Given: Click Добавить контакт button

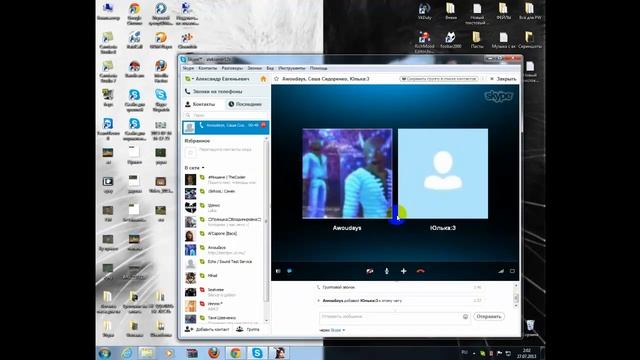Looking at the screenshot, I should [207, 329].
